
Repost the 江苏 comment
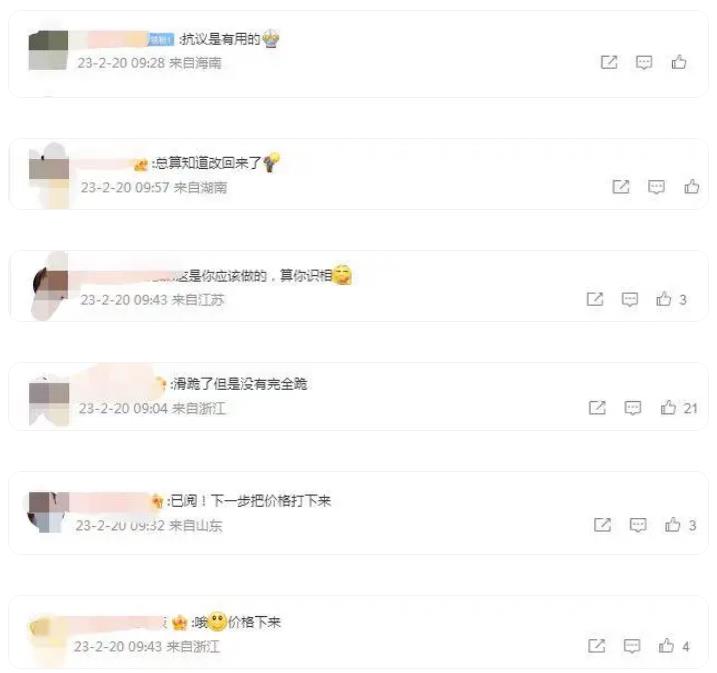[595, 299]
